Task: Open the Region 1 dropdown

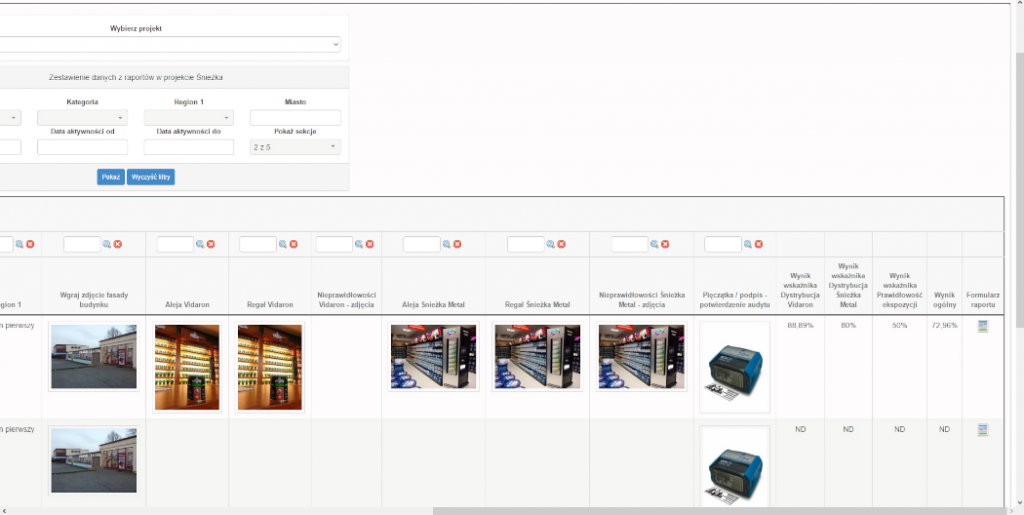Action: tap(188, 118)
